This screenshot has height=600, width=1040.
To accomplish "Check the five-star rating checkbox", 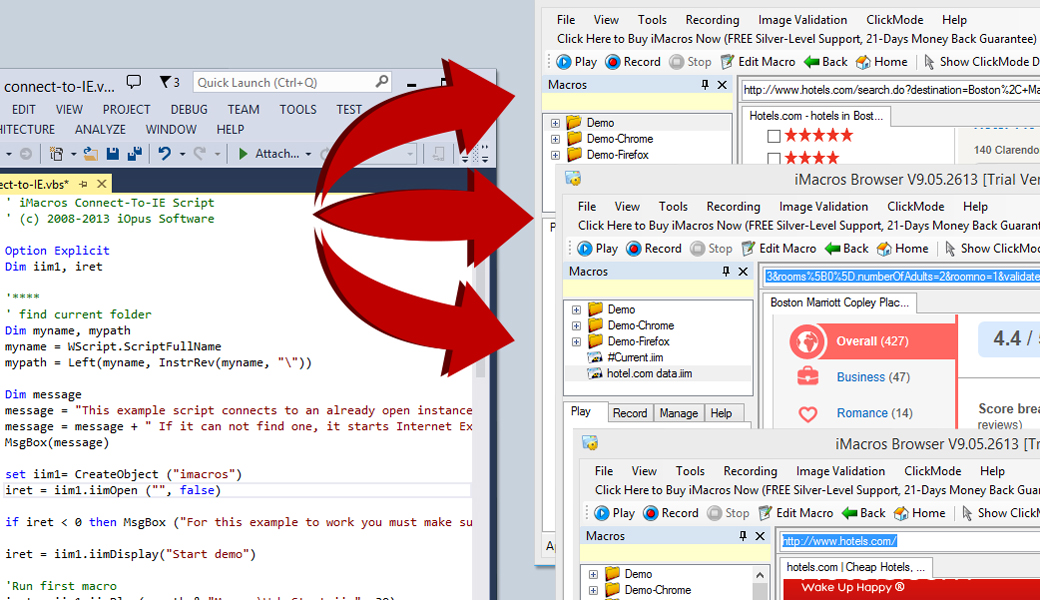I will click(773, 136).
